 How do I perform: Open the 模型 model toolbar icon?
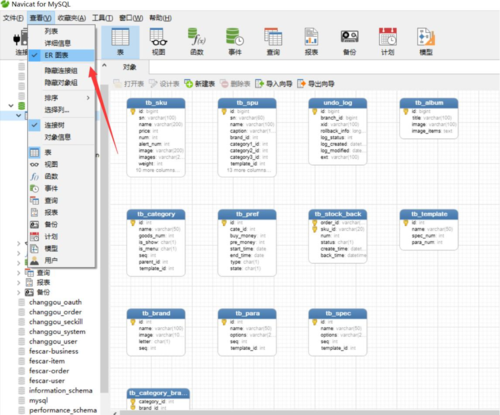(426, 42)
